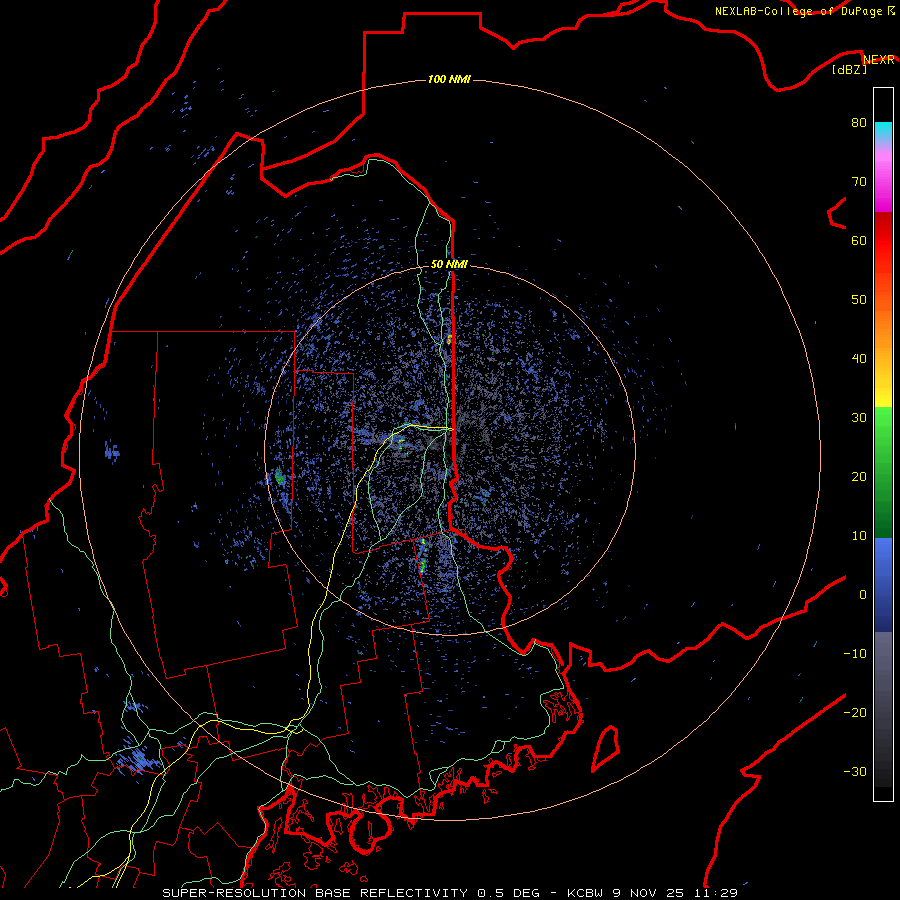
Task: Click the 20 value on the color scale
Action: pyautogui.click(x=859, y=476)
